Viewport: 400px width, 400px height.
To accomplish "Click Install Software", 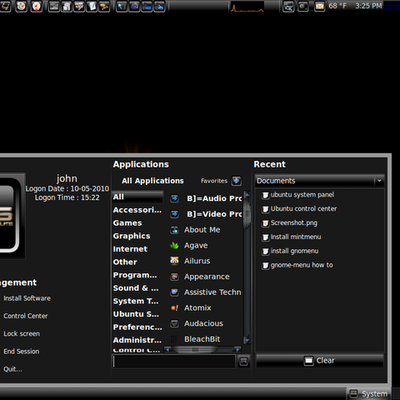I will pyautogui.click(x=27, y=298).
